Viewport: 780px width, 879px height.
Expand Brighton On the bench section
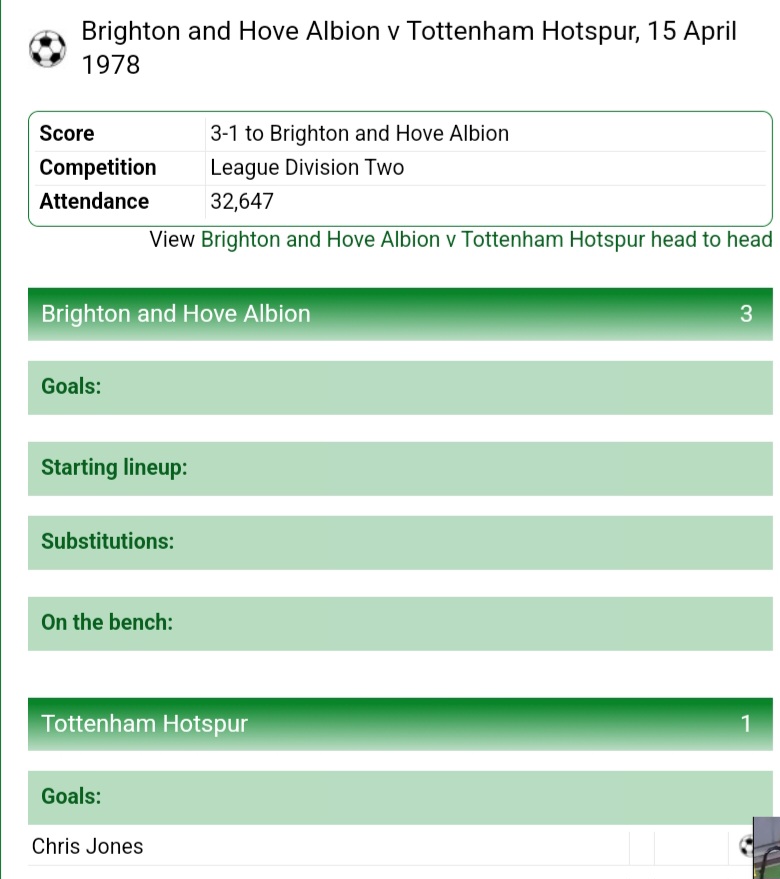[400, 623]
